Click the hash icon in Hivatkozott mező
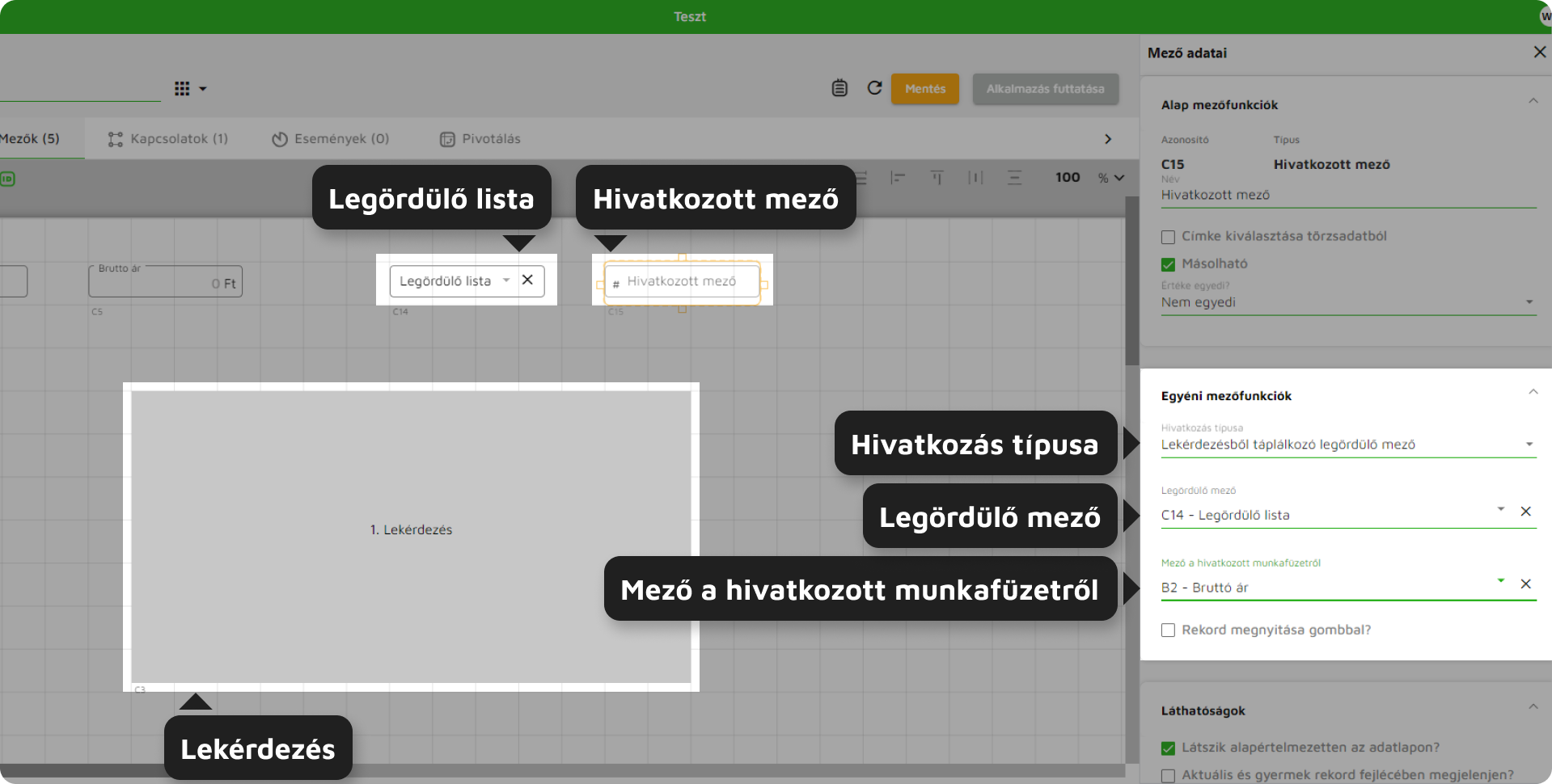1552x784 pixels. tap(615, 284)
